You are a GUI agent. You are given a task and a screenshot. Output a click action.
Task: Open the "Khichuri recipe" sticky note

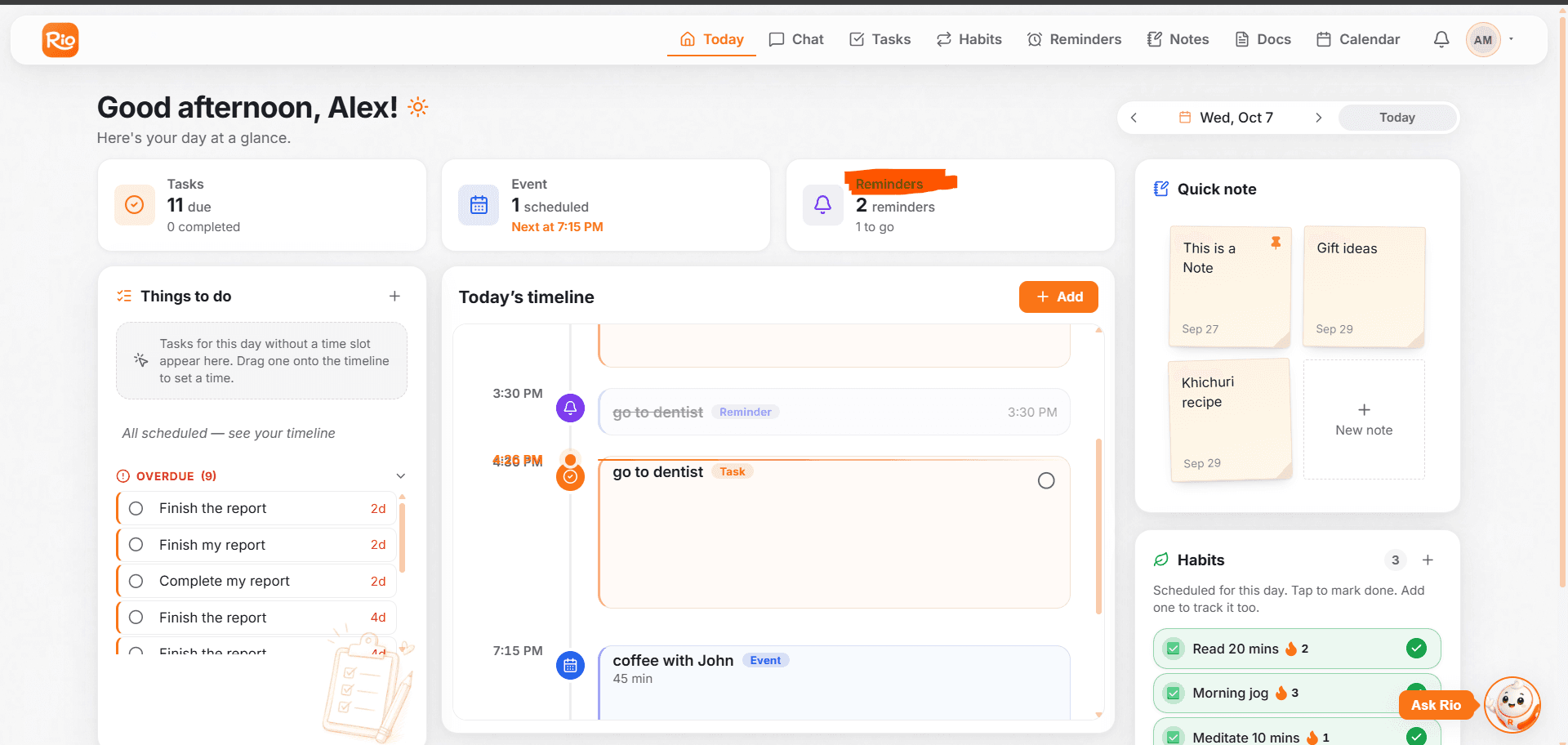click(x=1231, y=419)
